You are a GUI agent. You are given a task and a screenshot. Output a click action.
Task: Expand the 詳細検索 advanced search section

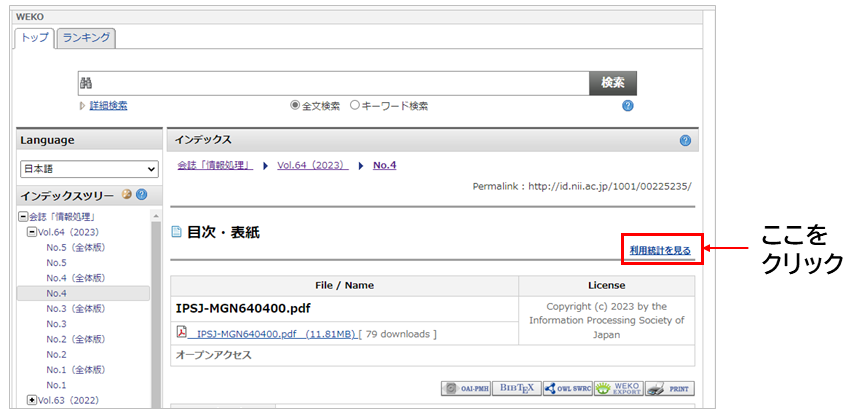pos(108,106)
